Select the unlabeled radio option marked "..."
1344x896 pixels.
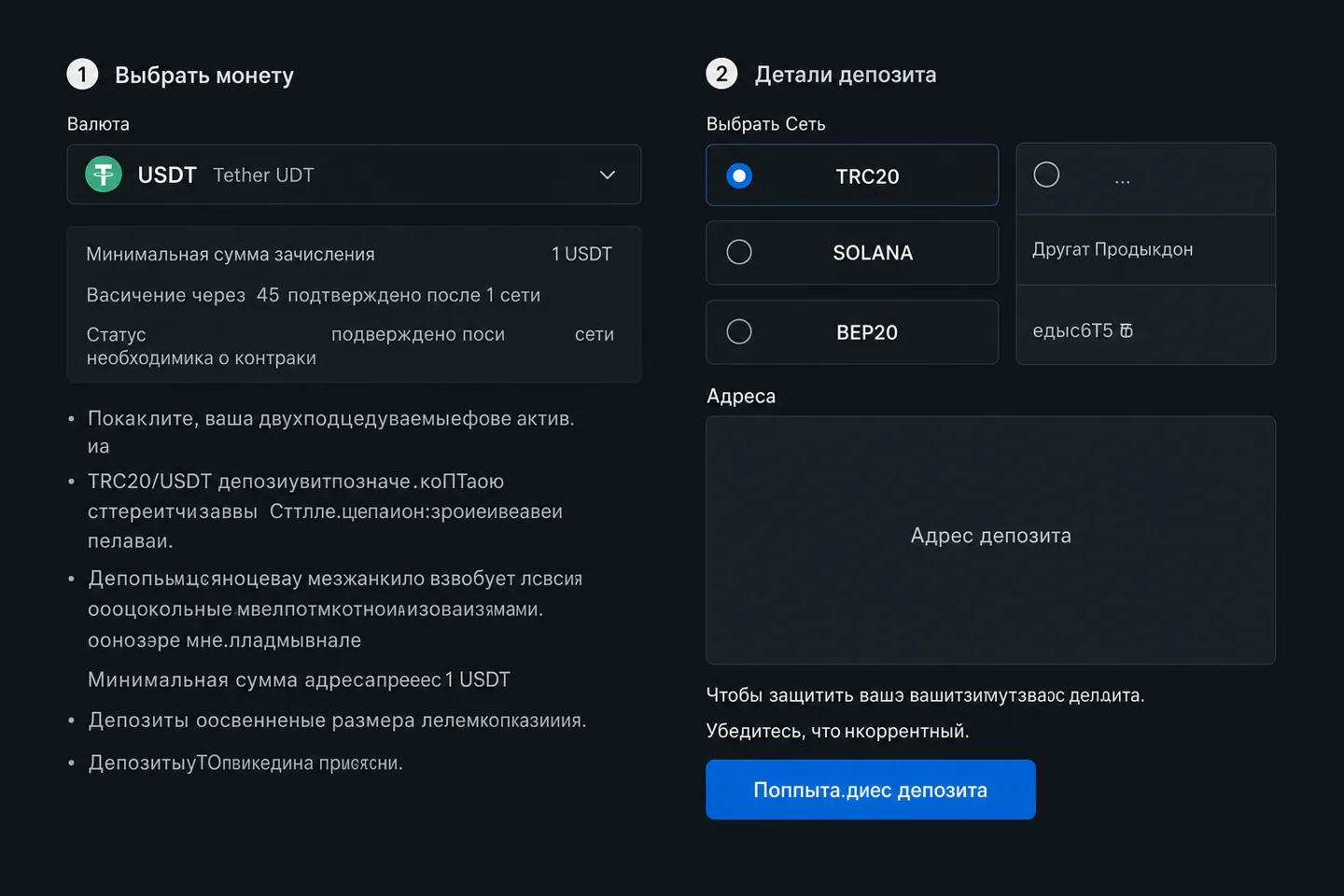1046,175
